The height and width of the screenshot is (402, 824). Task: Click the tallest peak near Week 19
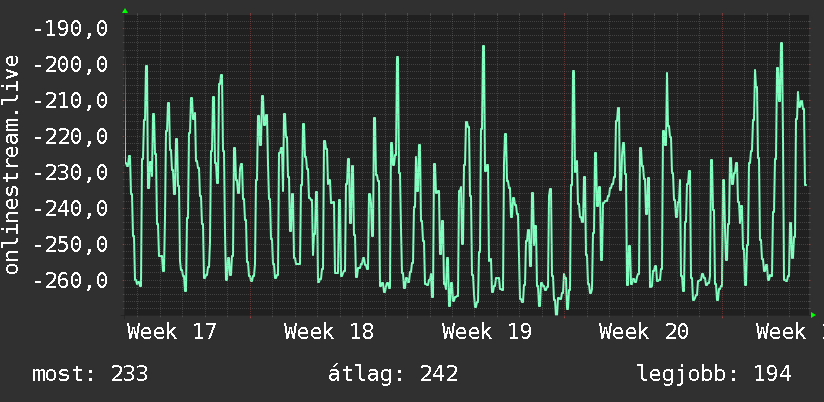click(483, 47)
